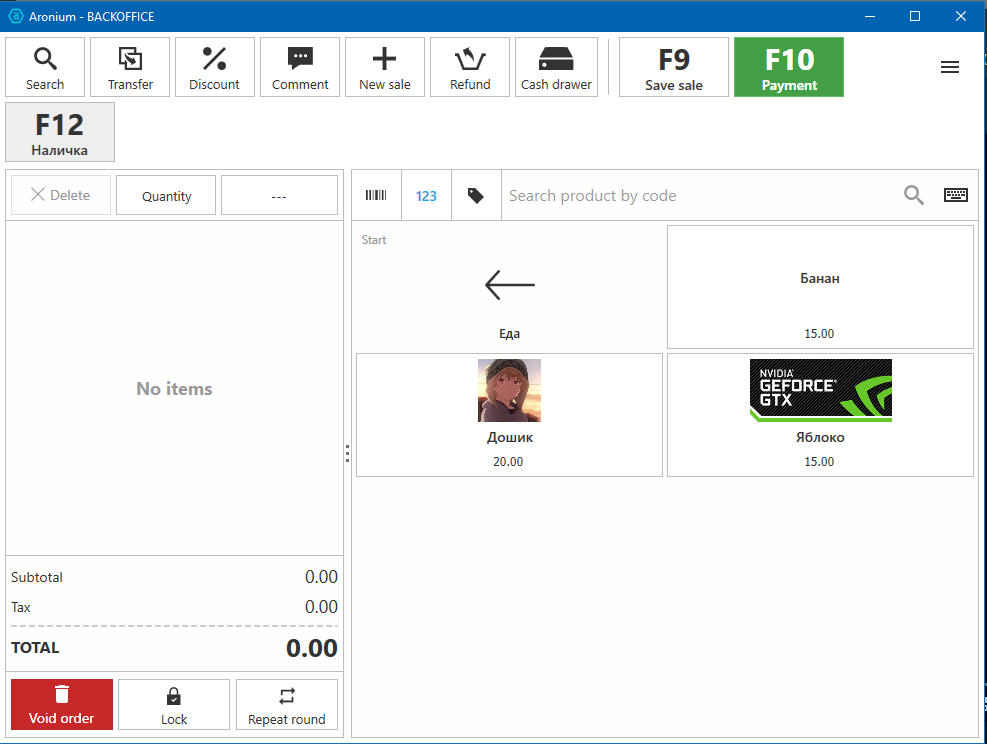This screenshot has width=987, height=744.
Task: Add a Comment to the order
Action: click(x=300, y=67)
